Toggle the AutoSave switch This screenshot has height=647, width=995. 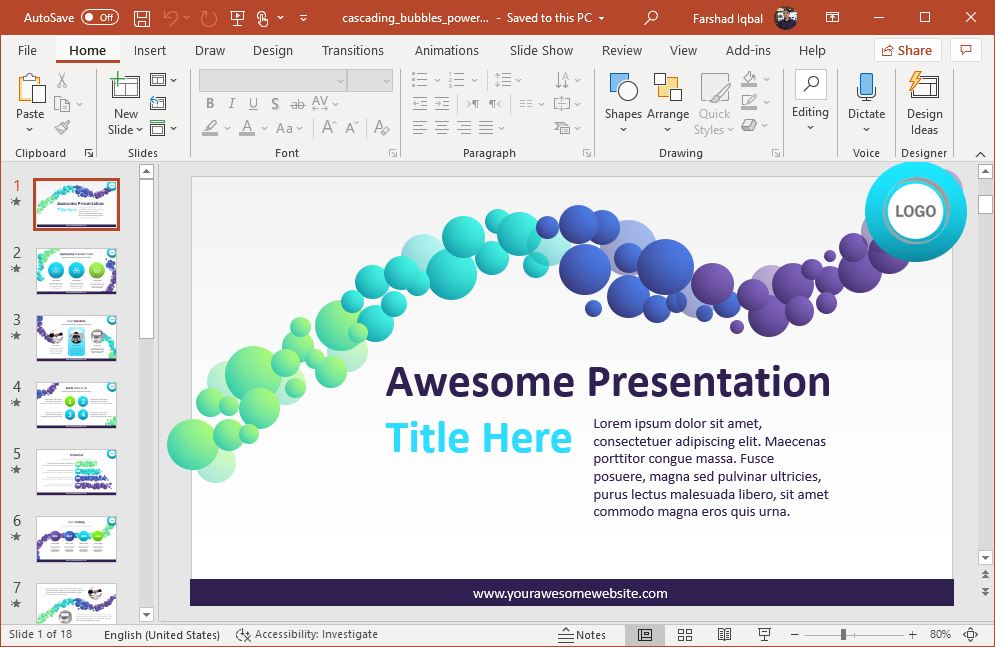tap(99, 18)
